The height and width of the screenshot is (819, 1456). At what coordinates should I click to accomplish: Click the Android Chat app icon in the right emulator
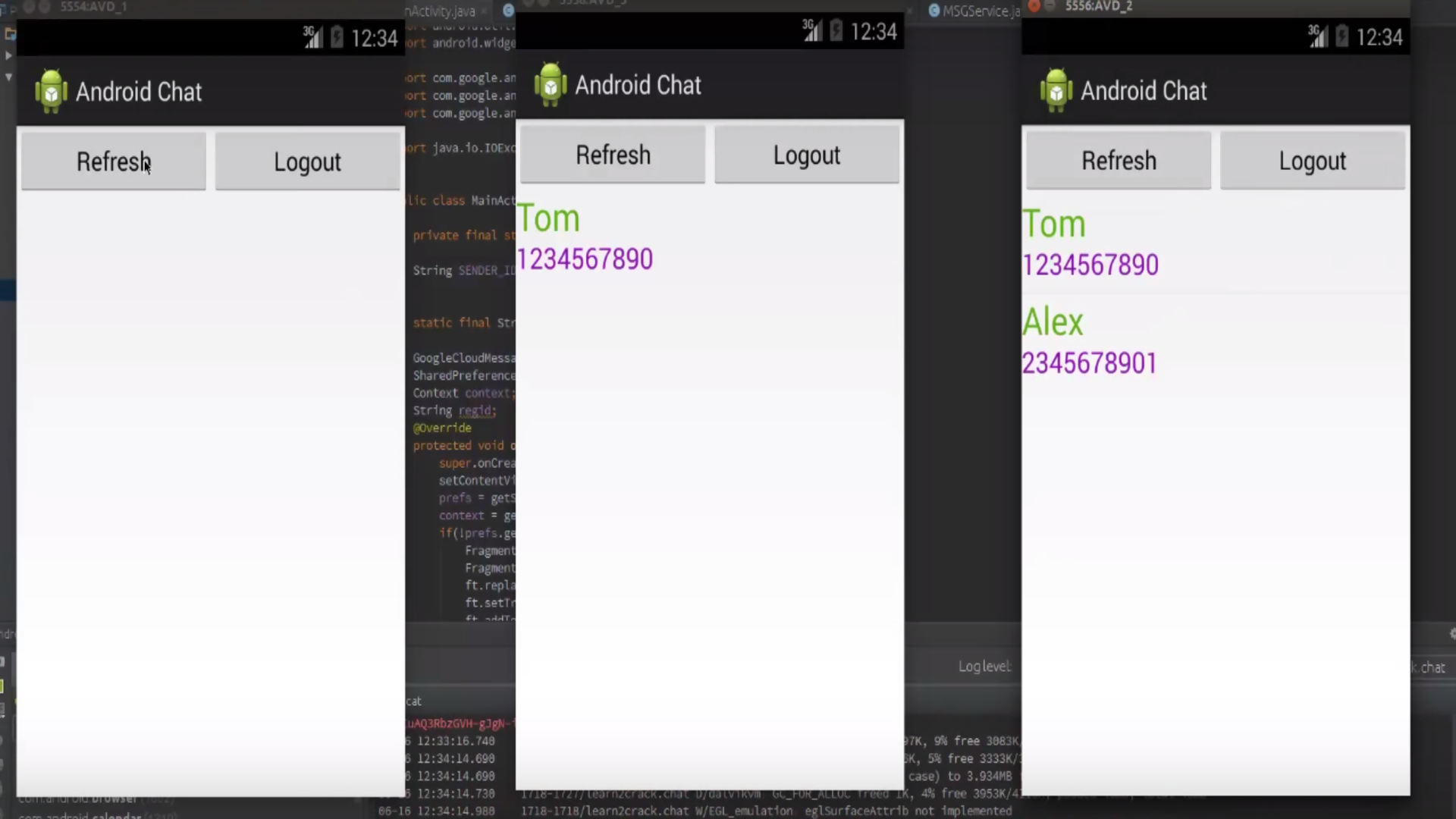pos(1056,91)
